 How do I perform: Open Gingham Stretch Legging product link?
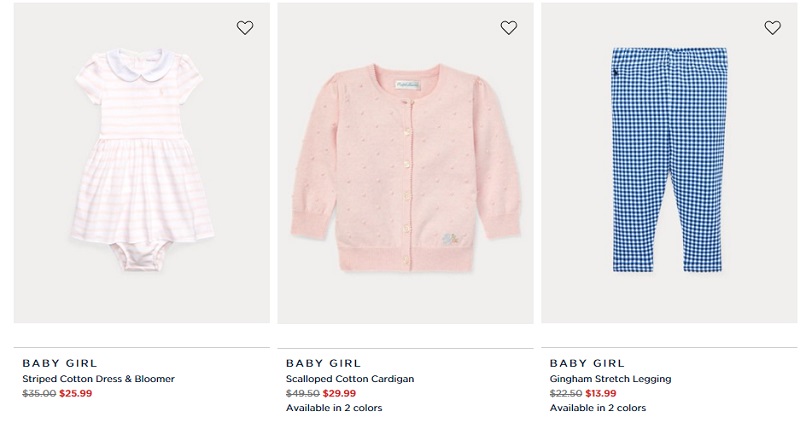pos(610,379)
